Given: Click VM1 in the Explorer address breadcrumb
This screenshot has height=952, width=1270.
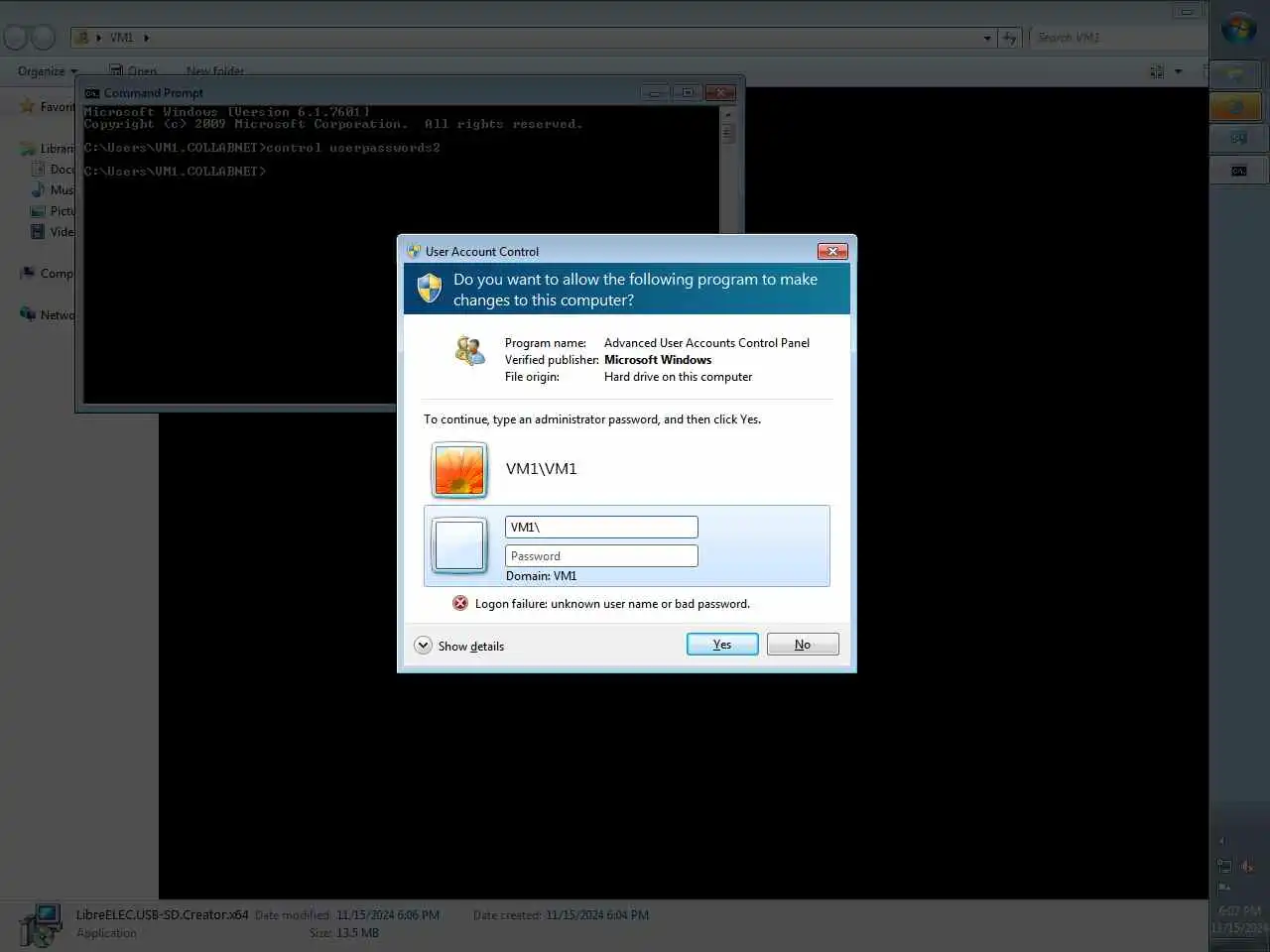Looking at the screenshot, I should (121, 38).
